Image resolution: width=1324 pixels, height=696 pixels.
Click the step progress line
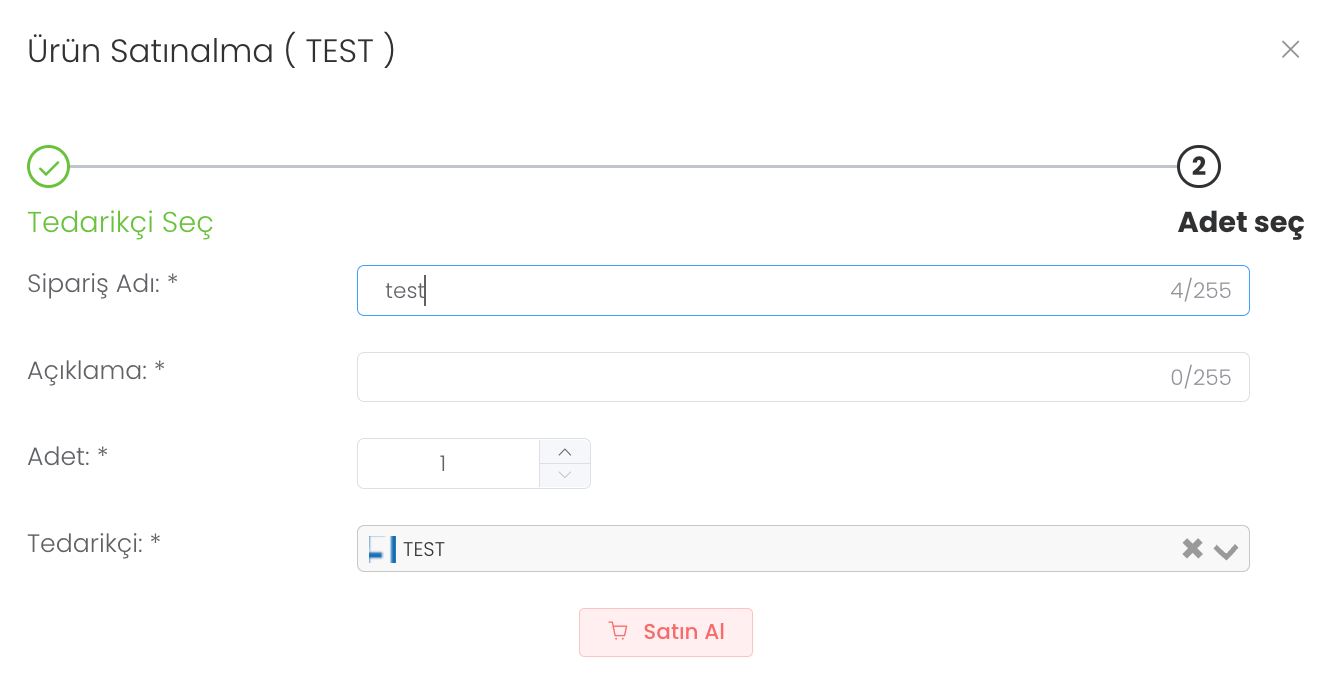(x=620, y=167)
